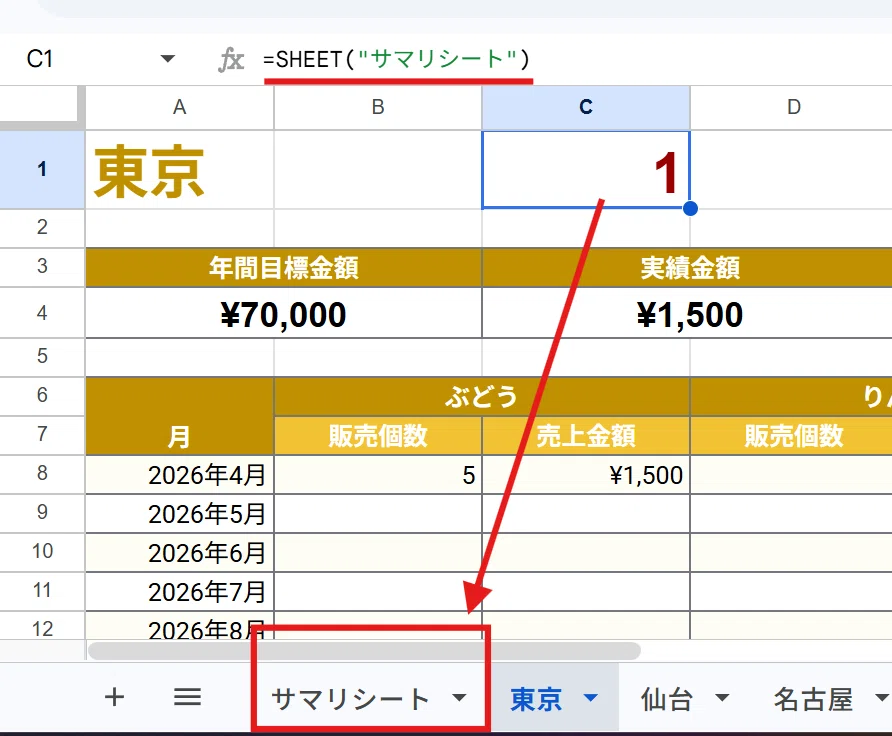Click the 実績金額 header cell
Image resolution: width=892 pixels, height=736 pixels.
click(x=689, y=267)
